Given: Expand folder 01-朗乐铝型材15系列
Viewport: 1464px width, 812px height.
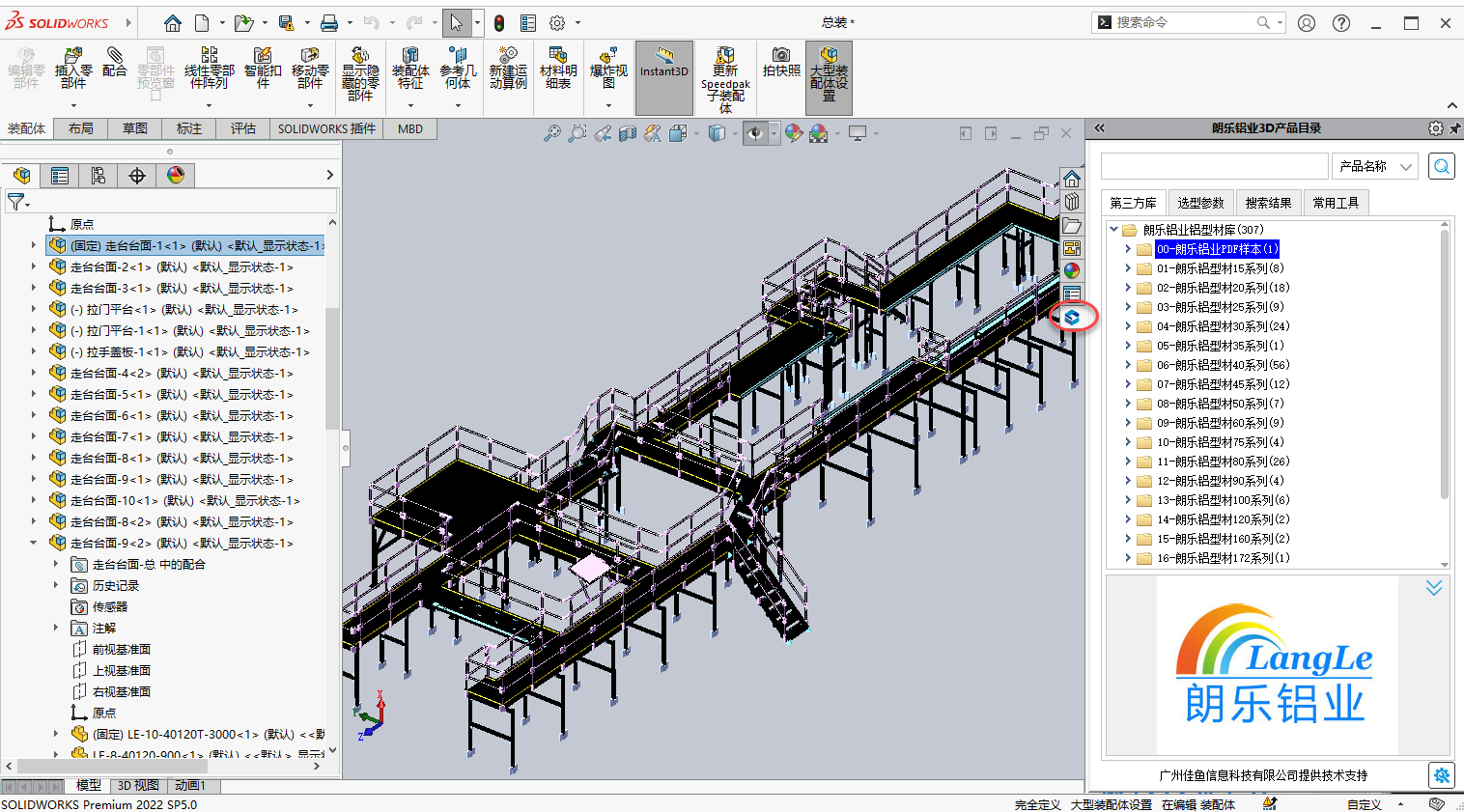Looking at the screenshot, I should click(1128, 268).
